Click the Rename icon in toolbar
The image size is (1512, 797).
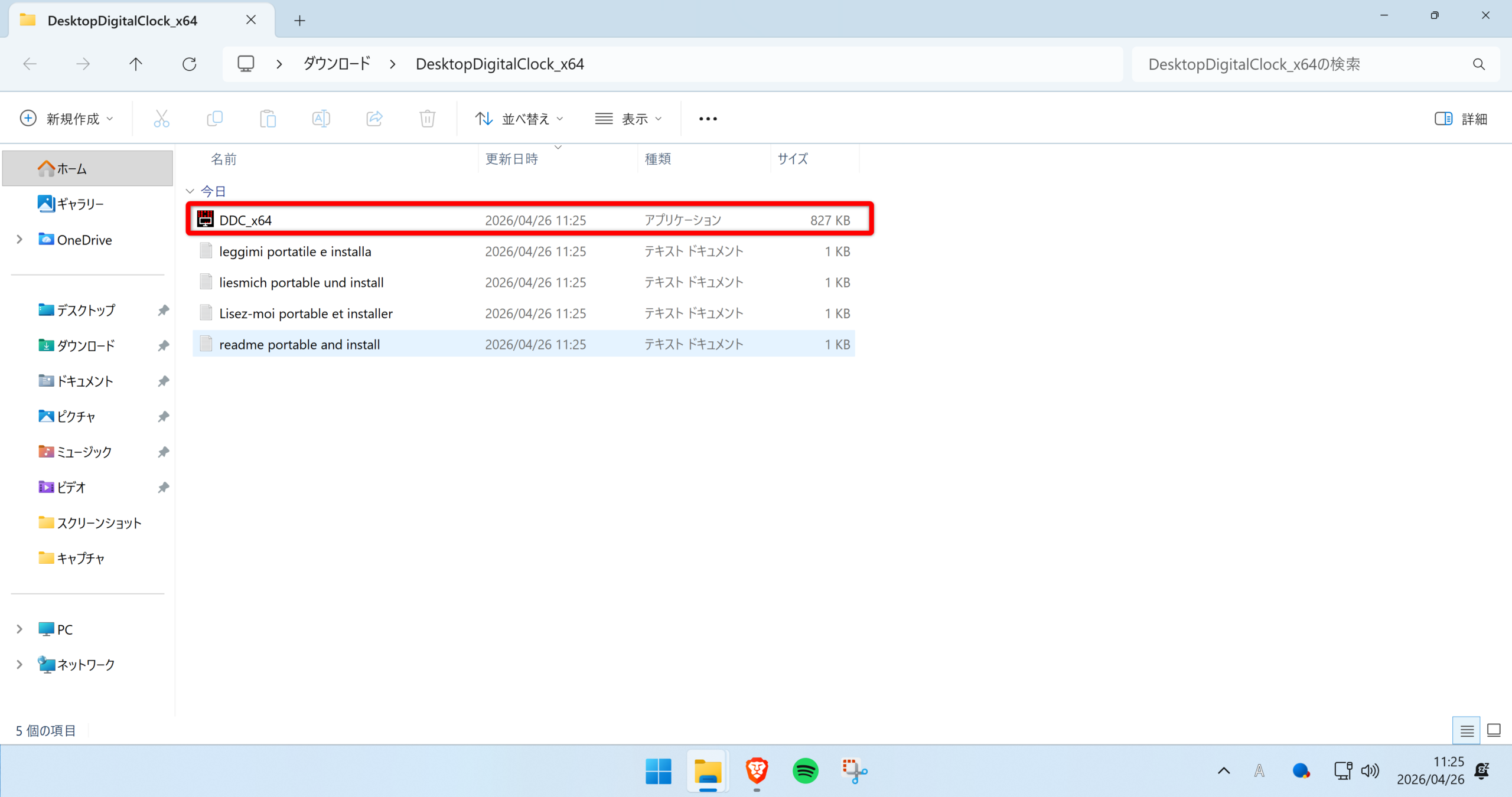click(321, 119)
